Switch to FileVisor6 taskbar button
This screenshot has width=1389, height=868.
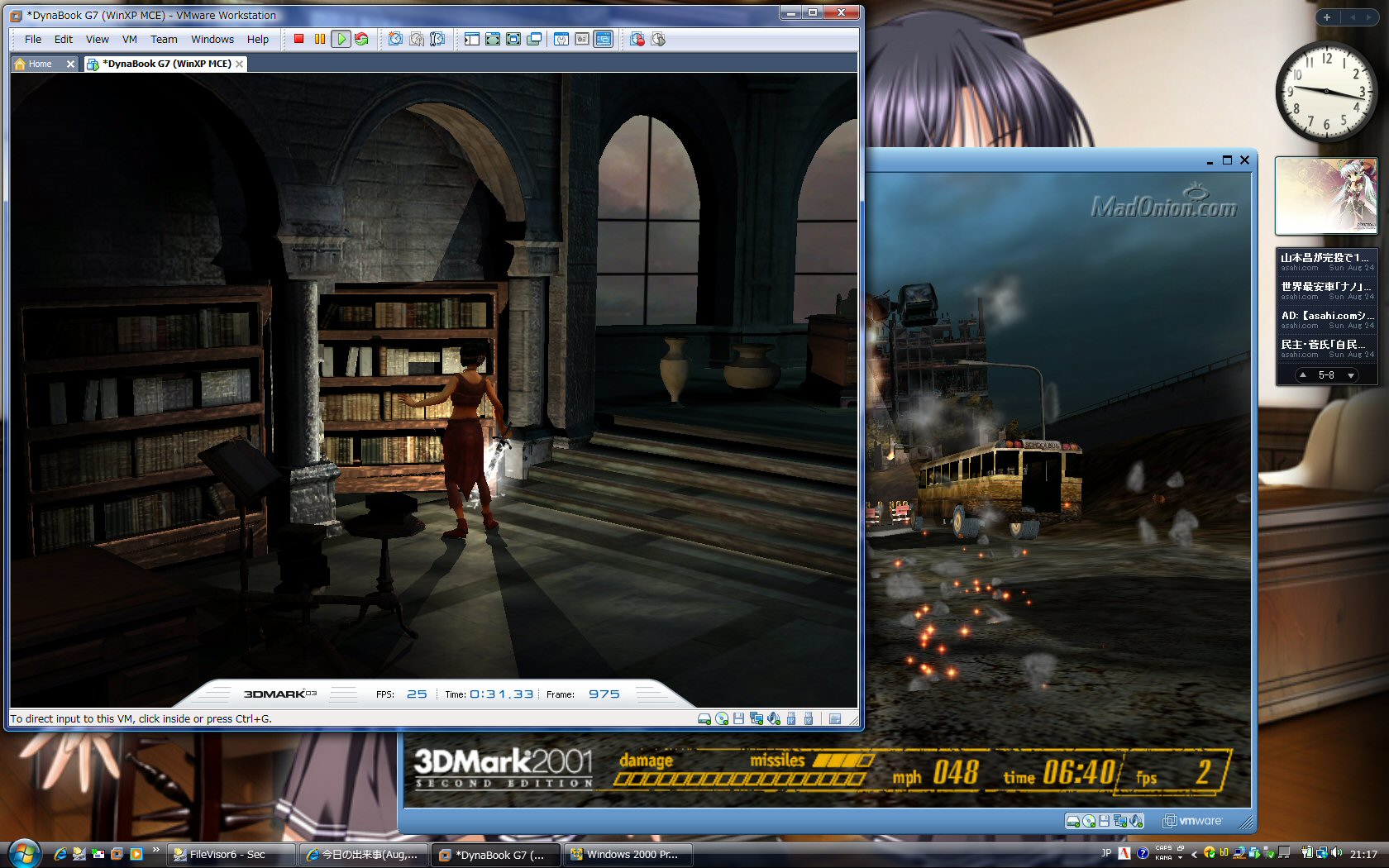(232, 855)
